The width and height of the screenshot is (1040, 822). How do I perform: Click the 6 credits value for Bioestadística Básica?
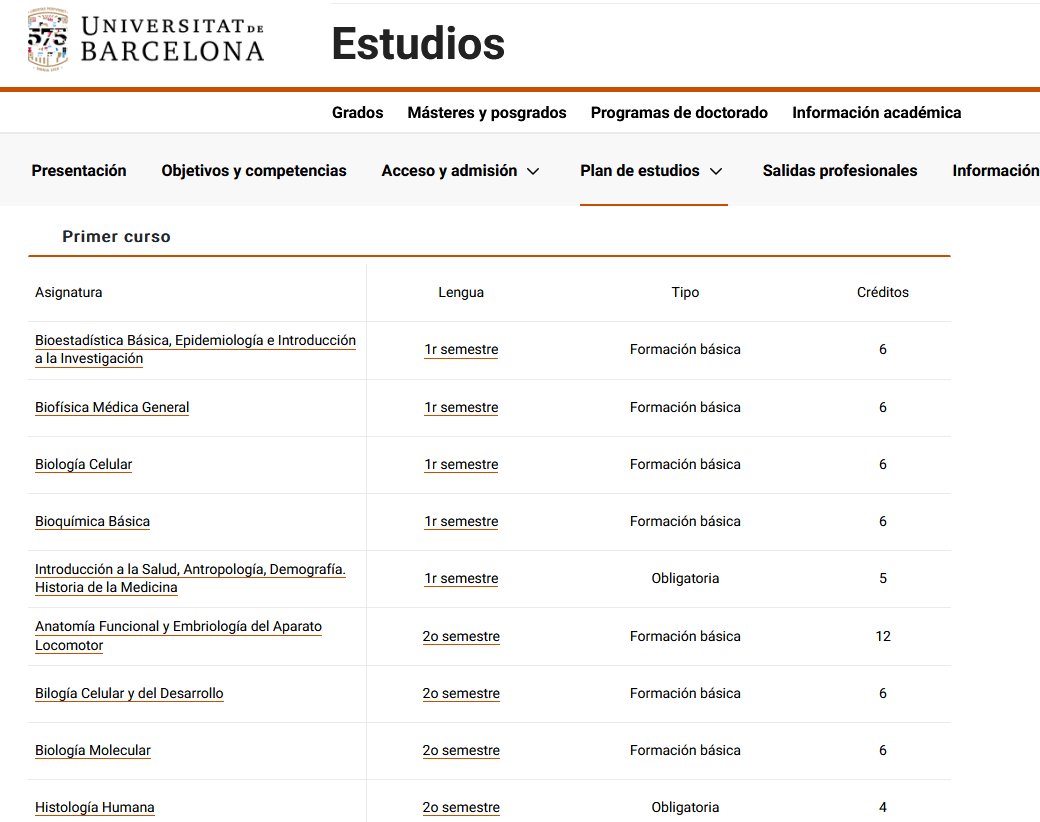pyautogui.click(x=883, y=350)
